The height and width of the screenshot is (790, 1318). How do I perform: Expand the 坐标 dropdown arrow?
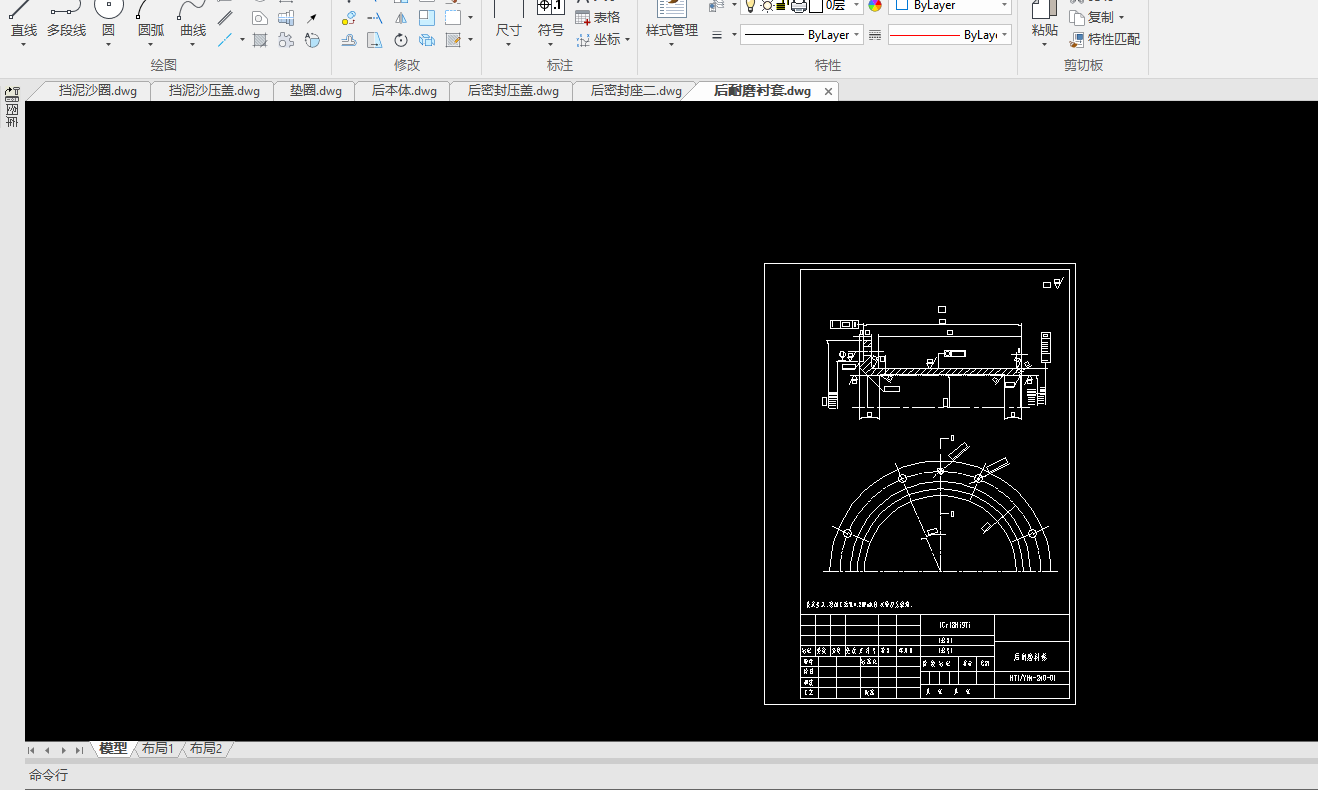(x=627, y=41)
